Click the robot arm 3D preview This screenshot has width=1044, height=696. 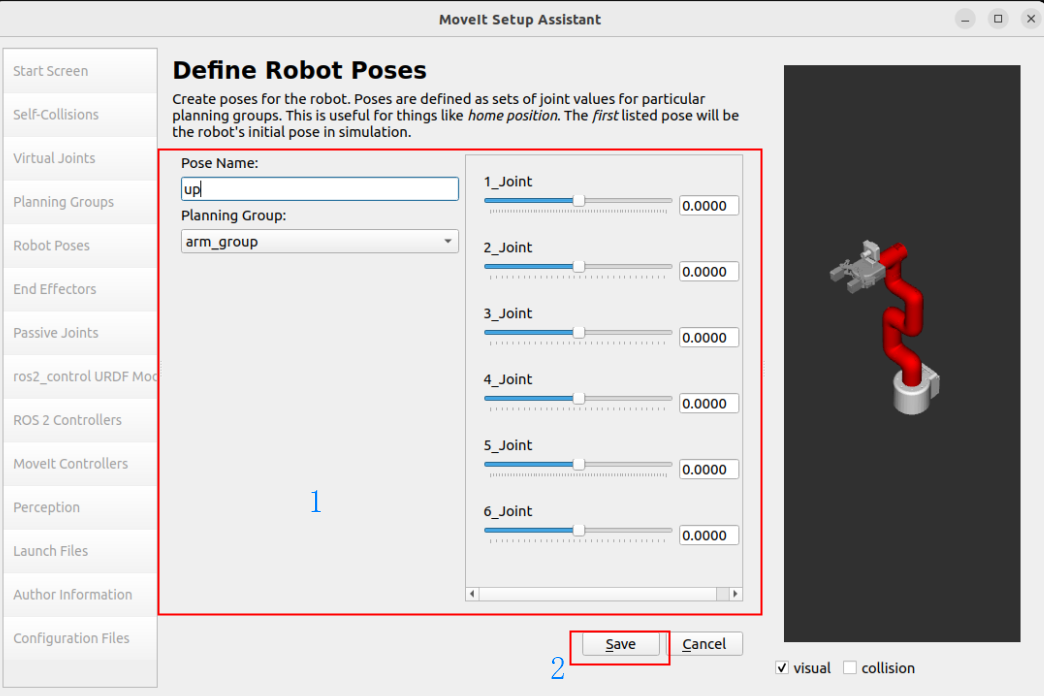click(x=902, y=353)
